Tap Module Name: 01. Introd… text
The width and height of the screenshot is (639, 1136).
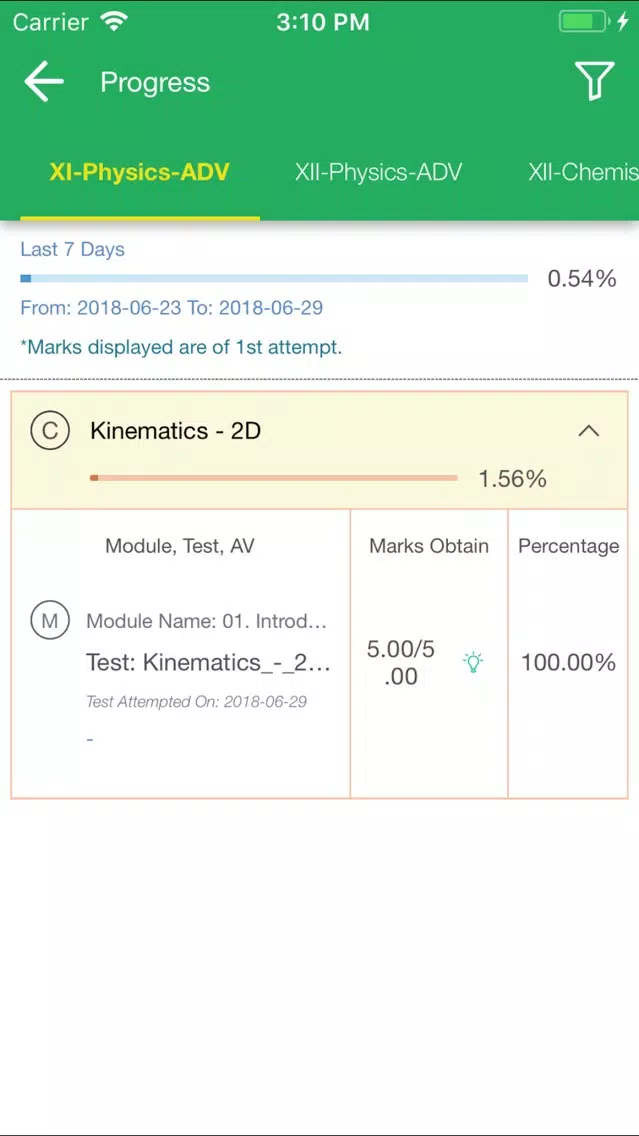206,621
